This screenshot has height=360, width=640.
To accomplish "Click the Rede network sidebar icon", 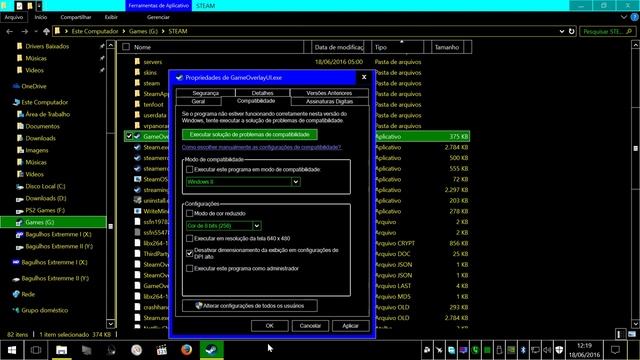I will pyautogui.click(x=16, y=294).
